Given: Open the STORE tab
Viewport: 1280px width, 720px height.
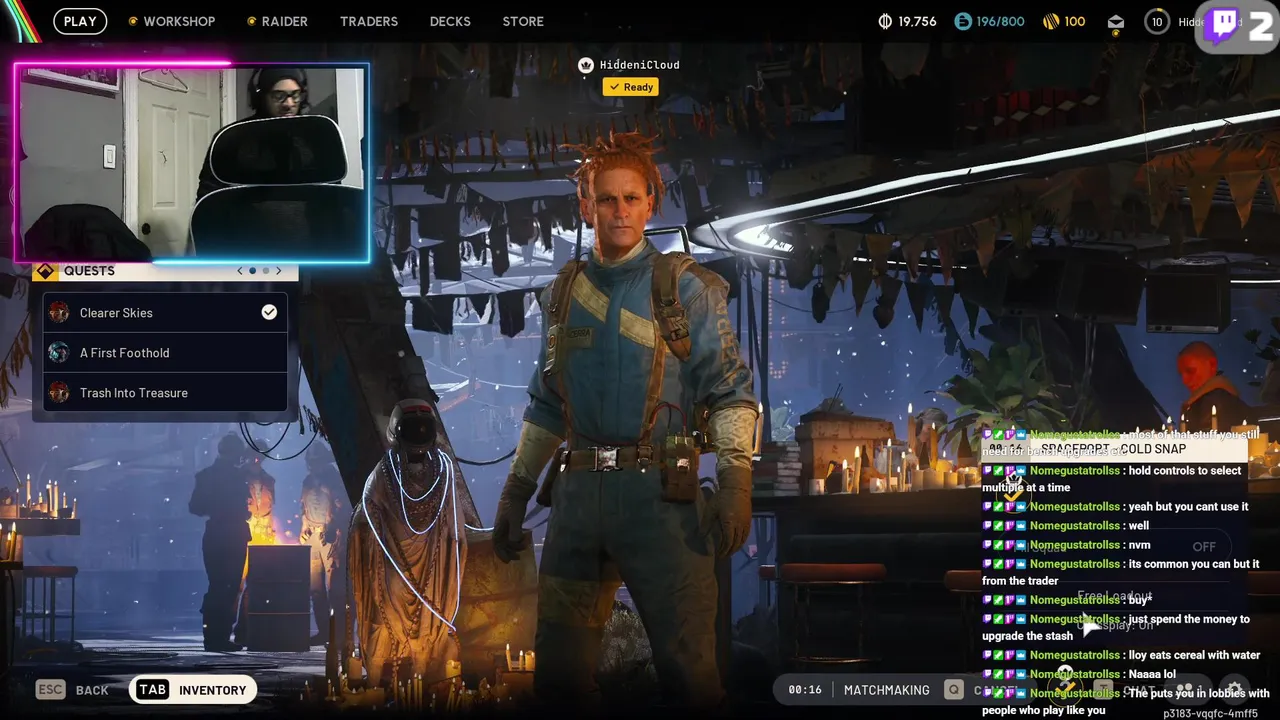Looking at the screenshot, I should pyautogui.click(x=523, y=21).
